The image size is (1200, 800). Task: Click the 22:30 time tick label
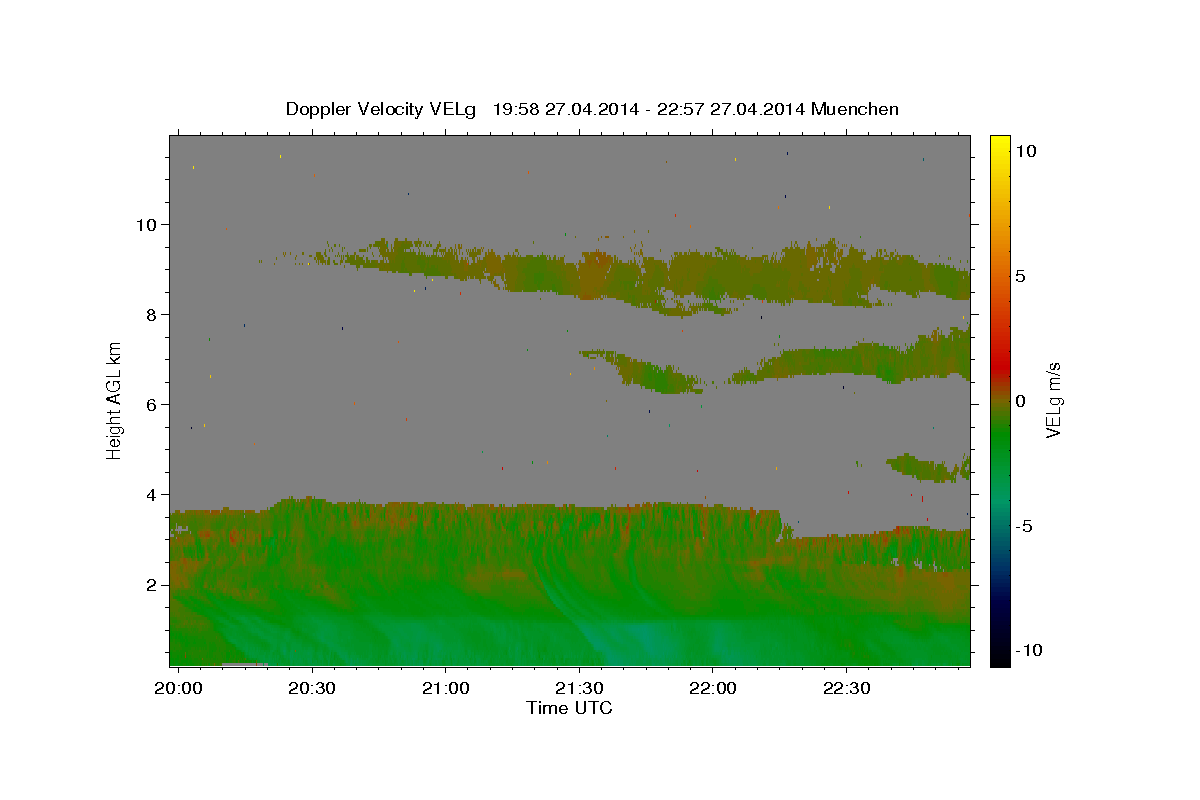point(846,690)
